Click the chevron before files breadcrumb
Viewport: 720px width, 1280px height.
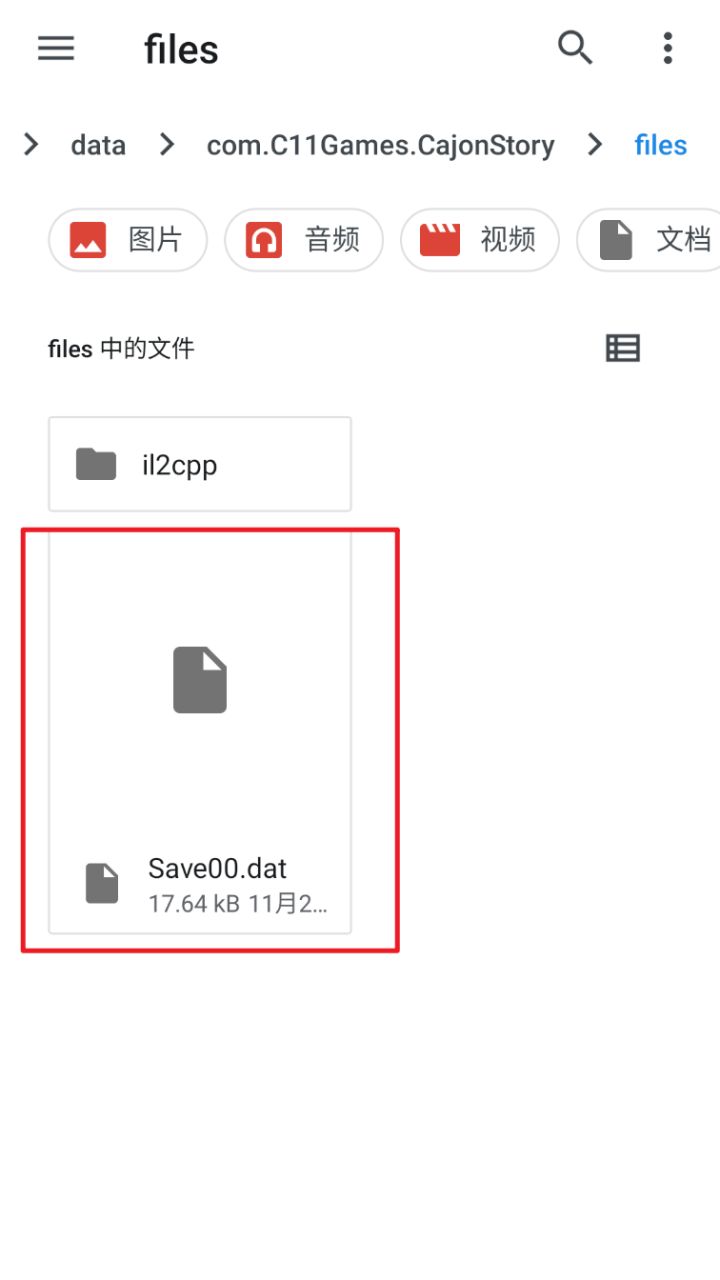coord(595,146)
